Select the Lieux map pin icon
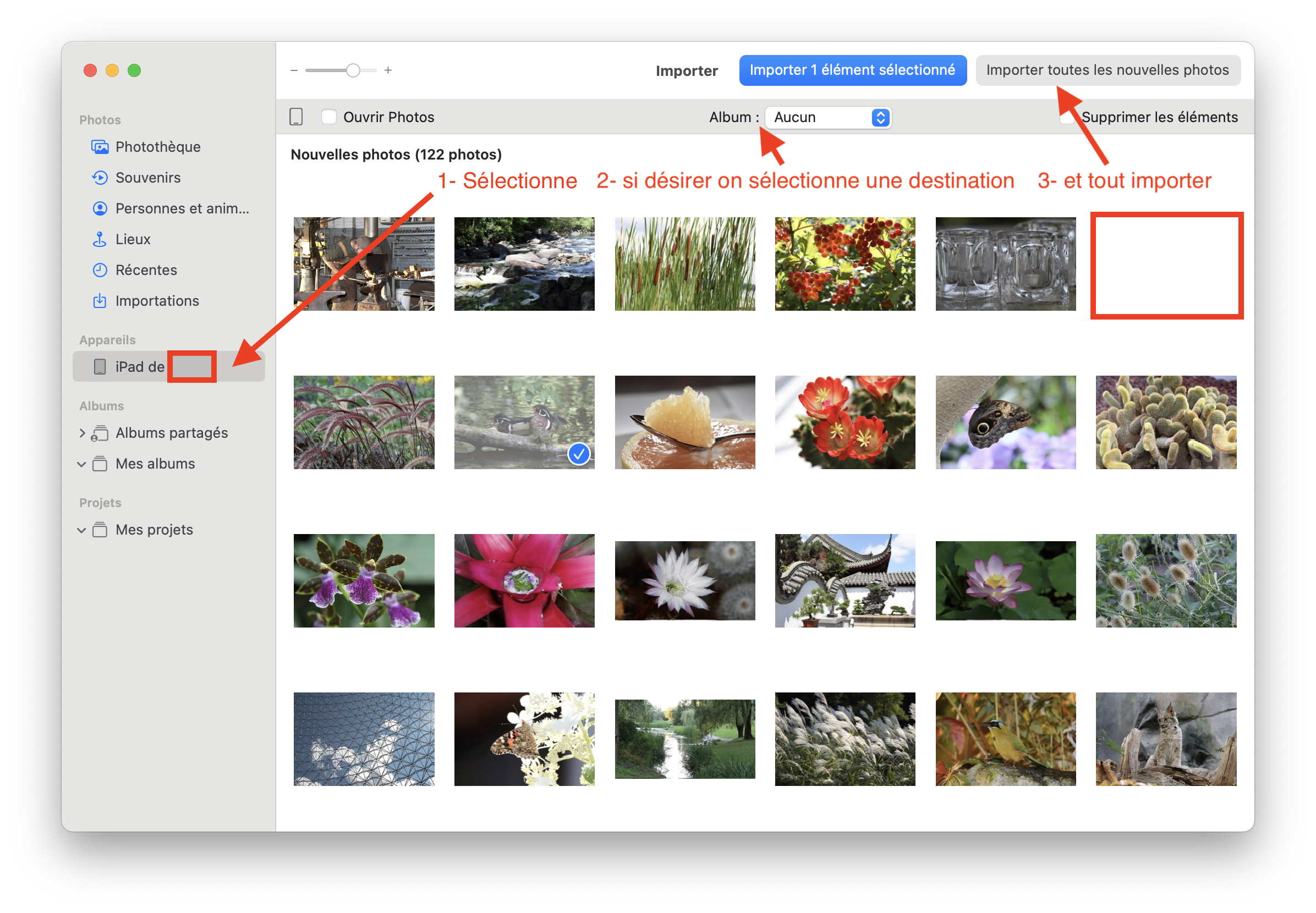The width and height of the screenshot is (1316, 913). (x=100, y=239)
